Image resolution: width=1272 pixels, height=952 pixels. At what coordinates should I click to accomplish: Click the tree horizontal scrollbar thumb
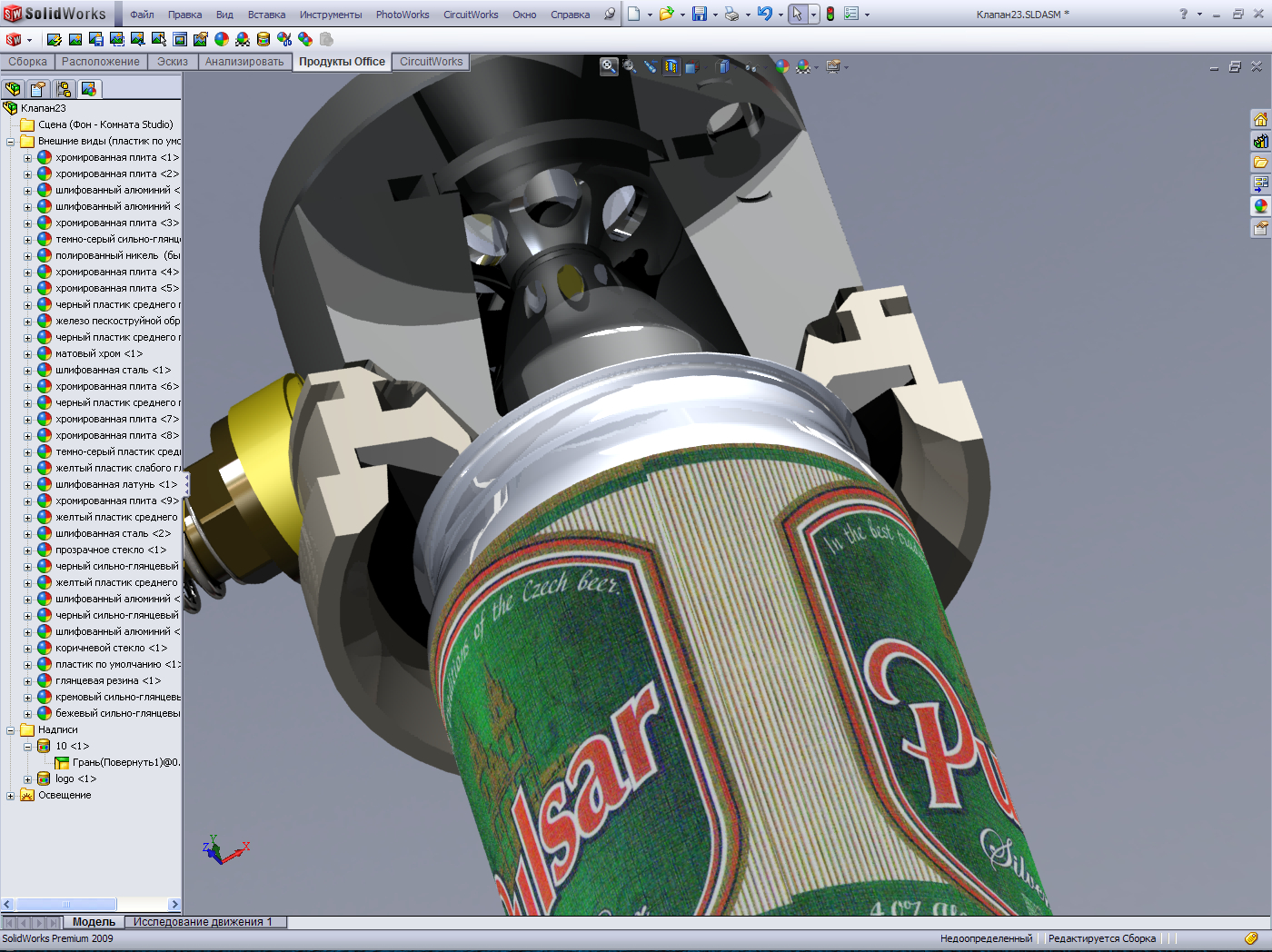pyautogui.click(x=65, y=904)
